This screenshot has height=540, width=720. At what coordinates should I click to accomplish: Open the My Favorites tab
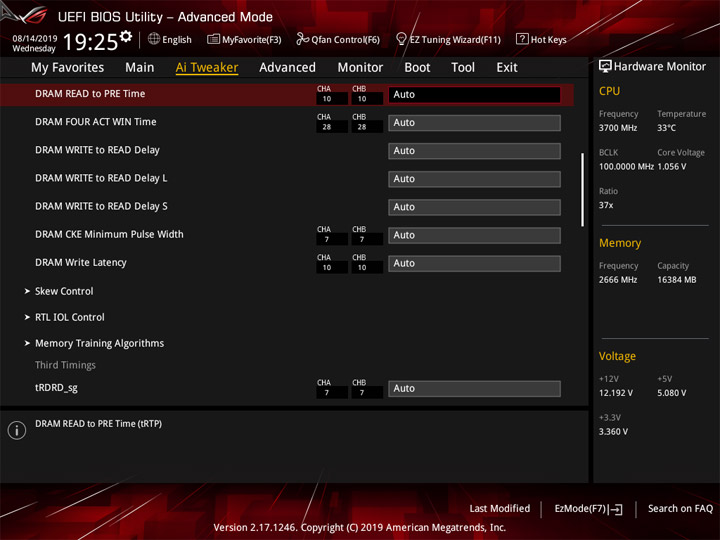68,68
